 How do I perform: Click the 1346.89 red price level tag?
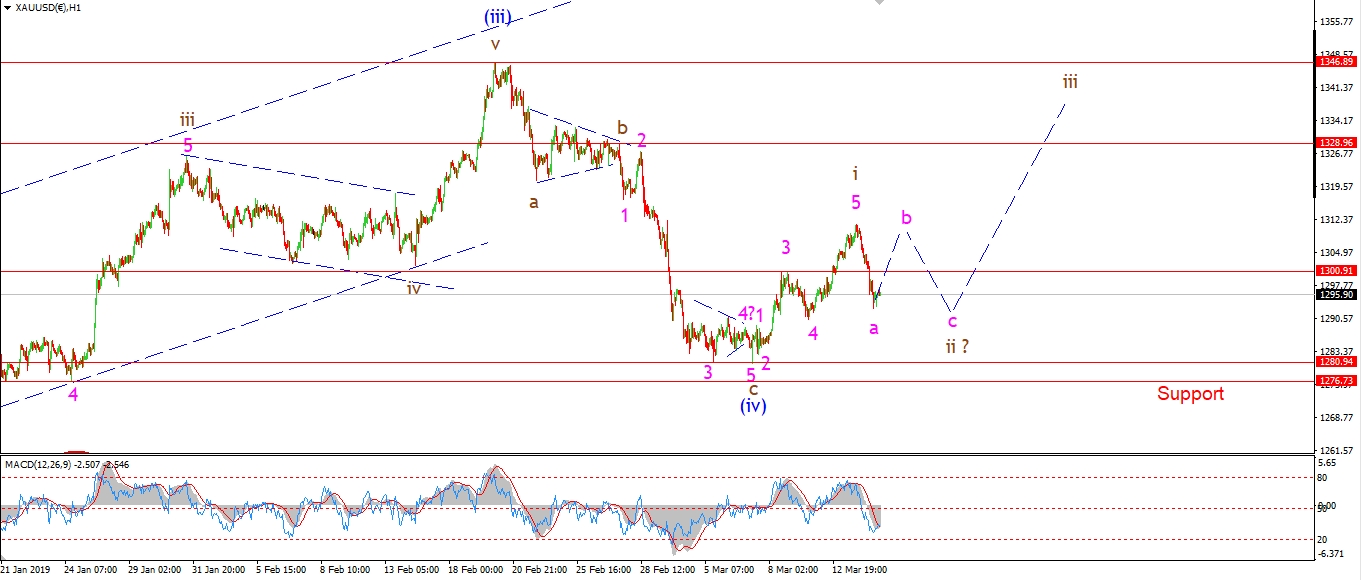pyautogui.click(x=1335, y=62)
